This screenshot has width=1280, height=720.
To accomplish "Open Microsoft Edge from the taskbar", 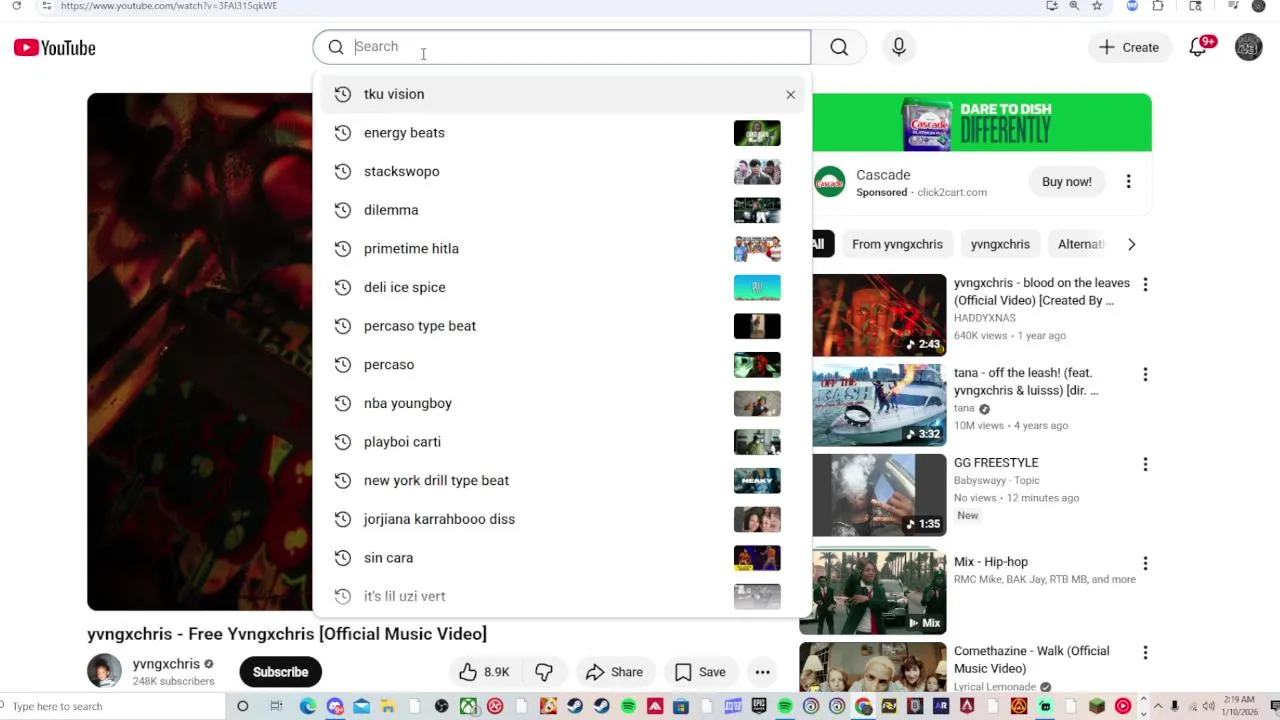I will 308,706.
